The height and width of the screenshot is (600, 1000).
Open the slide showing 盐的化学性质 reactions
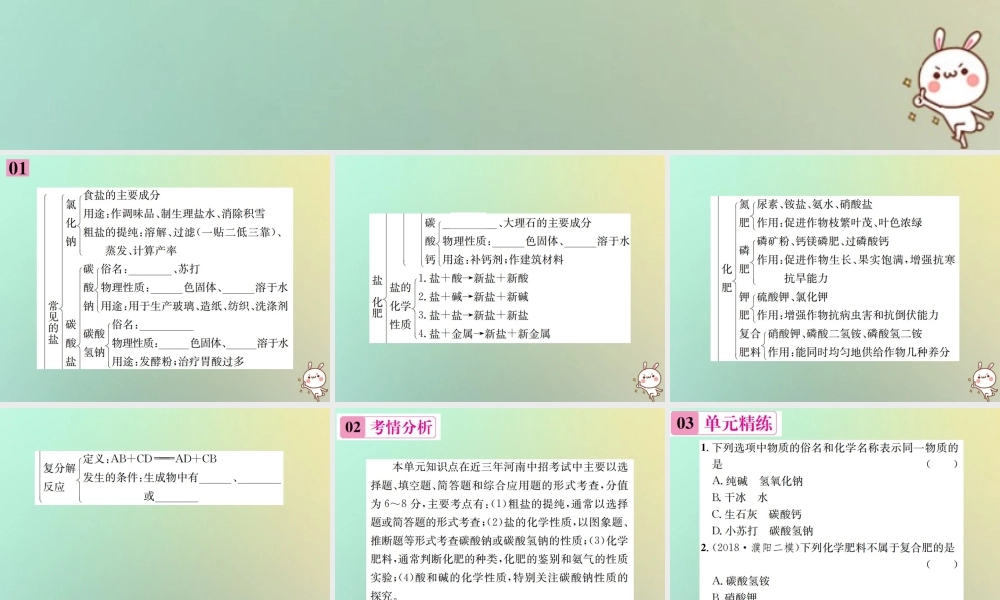click(500, 278)
